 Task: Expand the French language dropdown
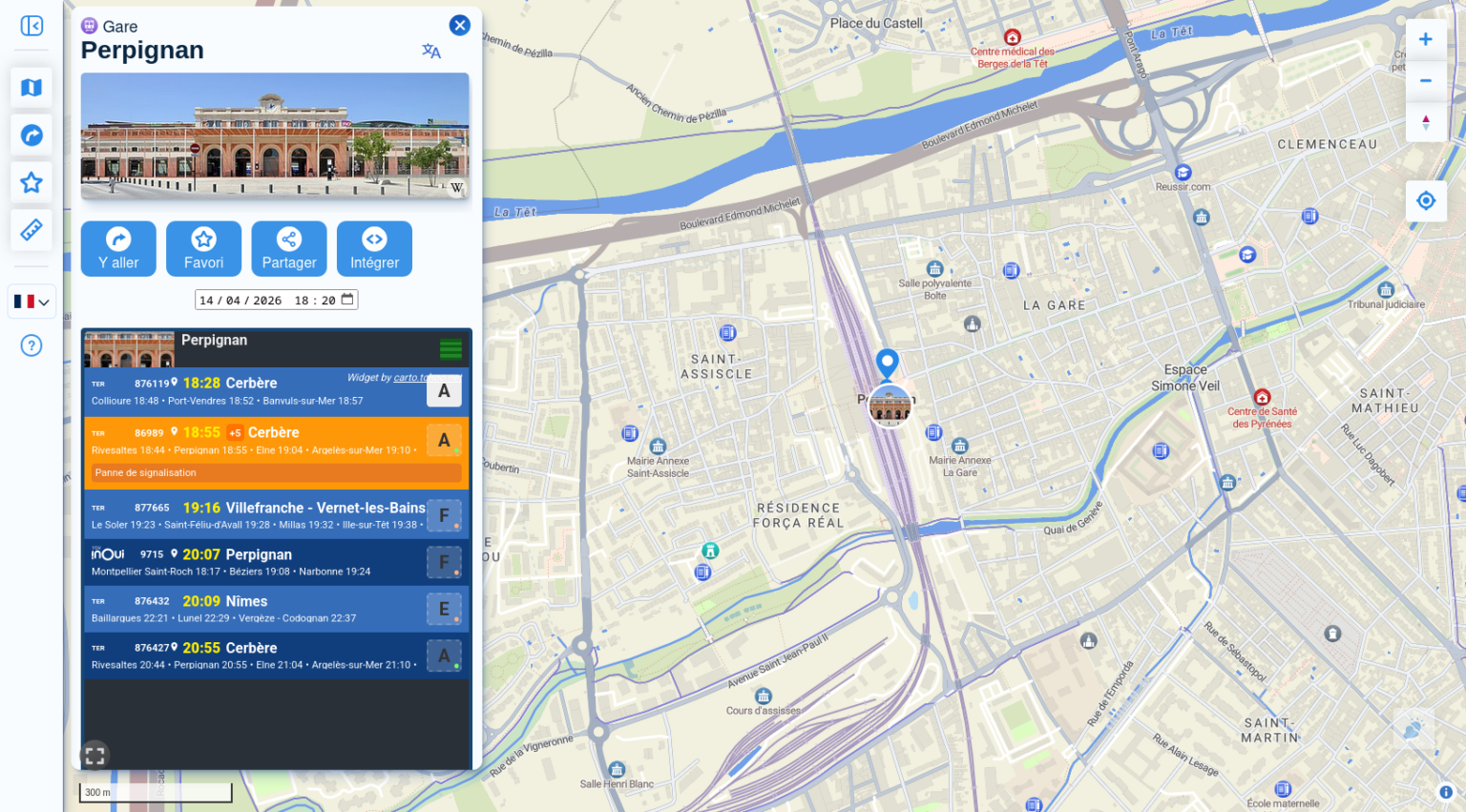tap(31, 302)
